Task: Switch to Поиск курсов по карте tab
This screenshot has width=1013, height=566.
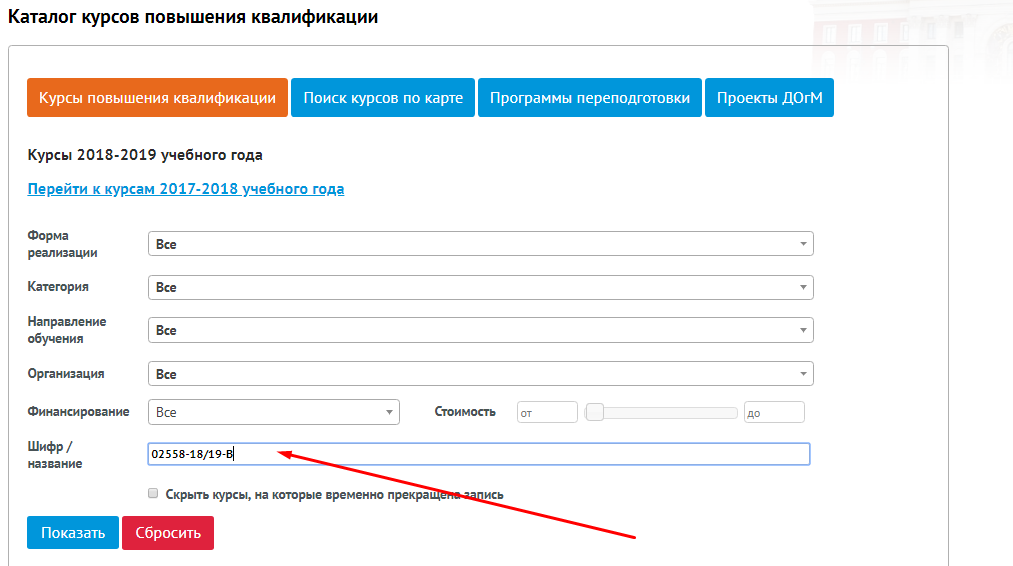Action: tap(382, 98)
